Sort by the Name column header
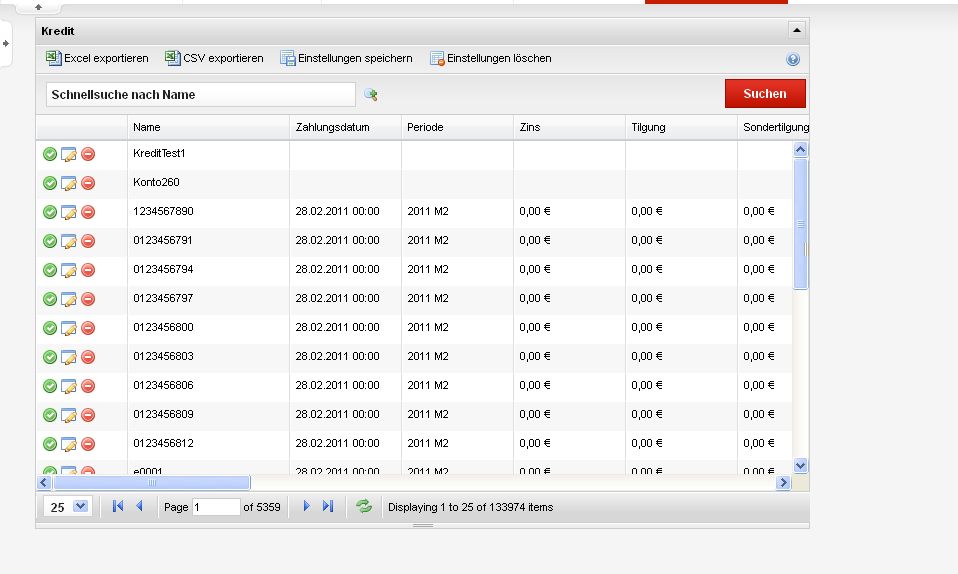 pos(147,128)
